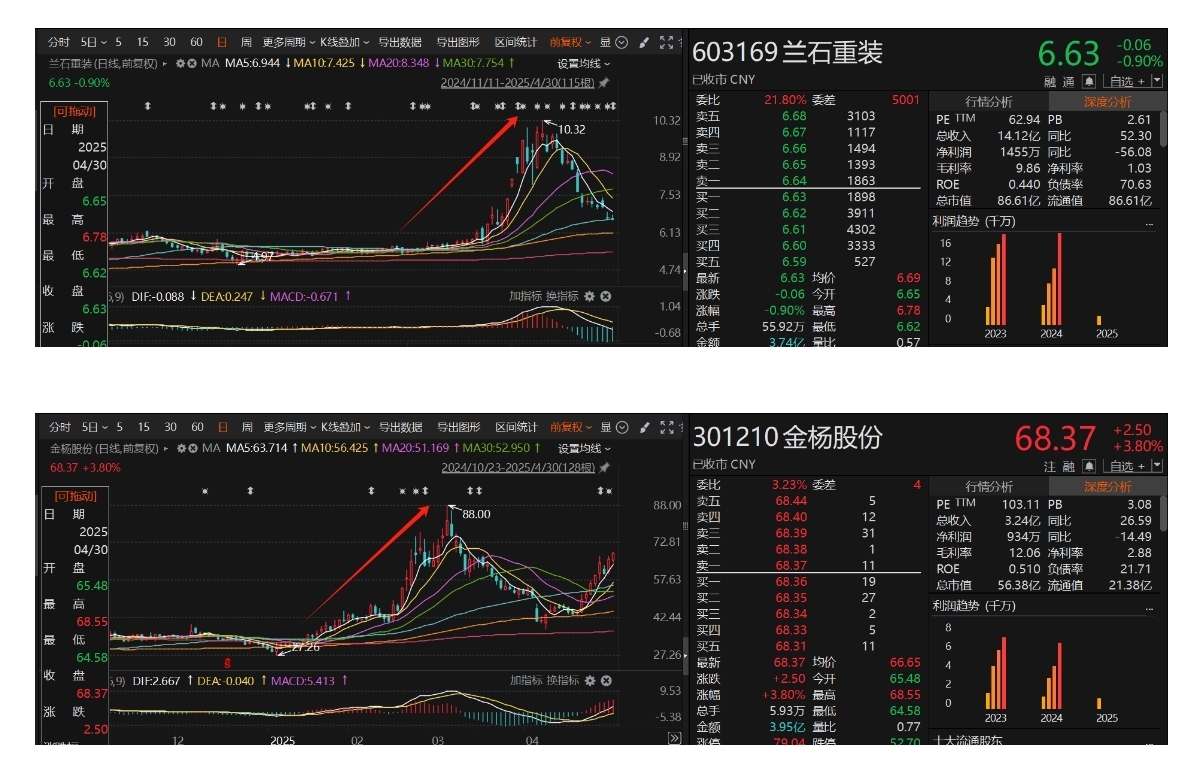Switch to 行情分析 tab for 金杨股份

pos(988,486)
